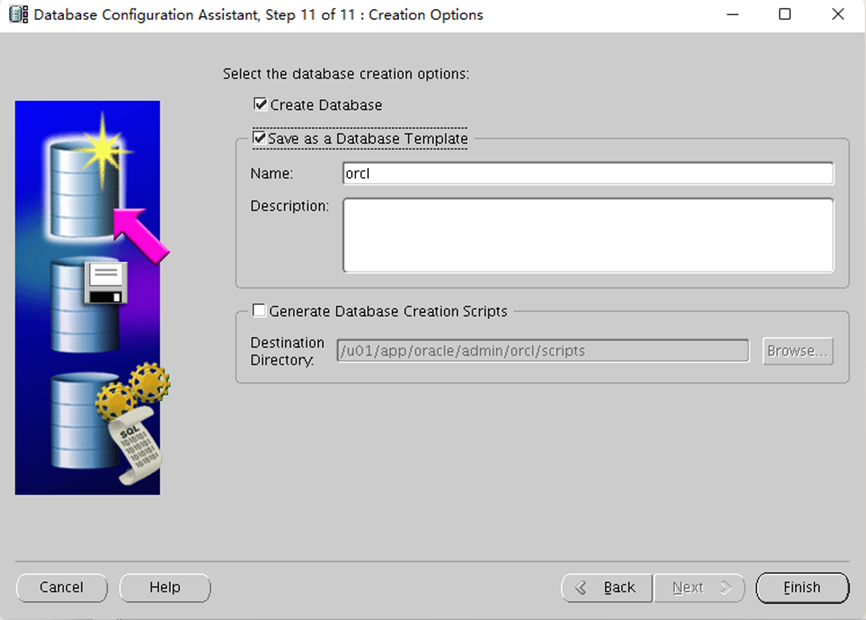Image resolution: width=866 pixels, height=620 pixels.
Task: Click the Destination Directory path field
Action: click(x=542, y=351)
